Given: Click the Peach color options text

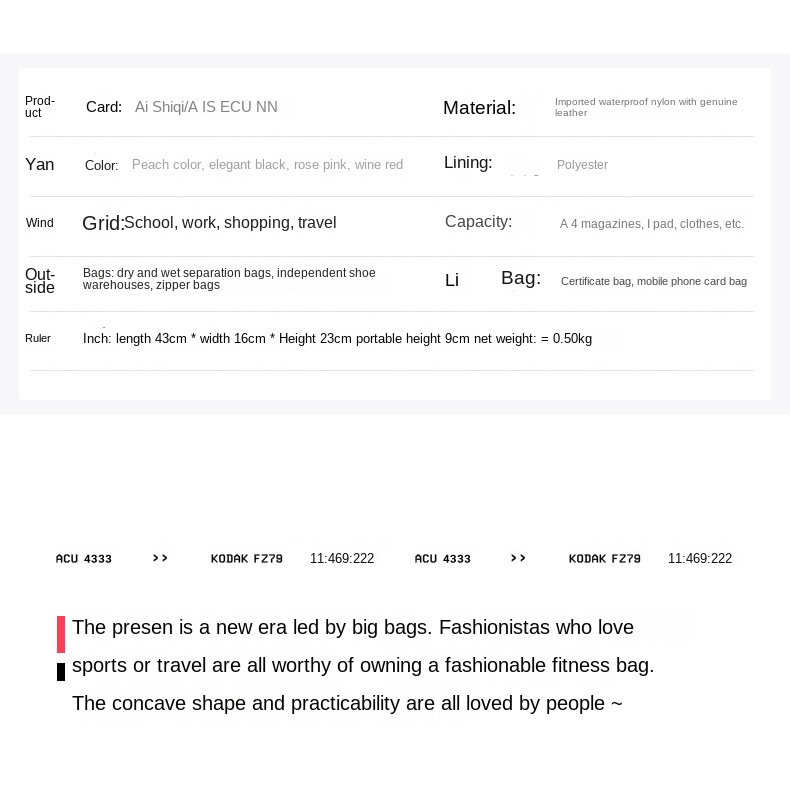Looking at the screenshot, I should pyautogui.click(x=268, y=165).
